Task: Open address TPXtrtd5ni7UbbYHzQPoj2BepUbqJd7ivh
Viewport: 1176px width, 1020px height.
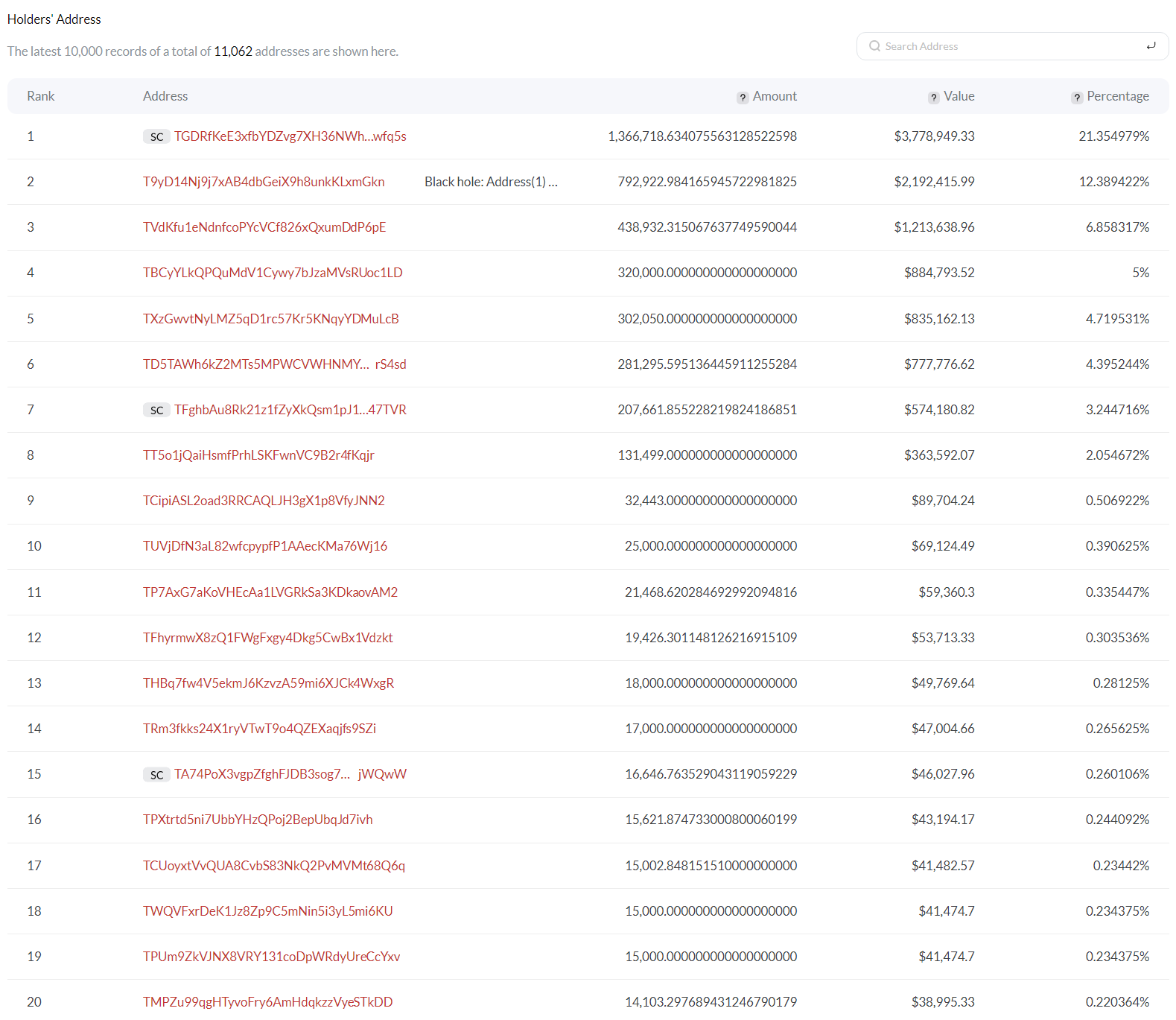Action: pos(258,820)
